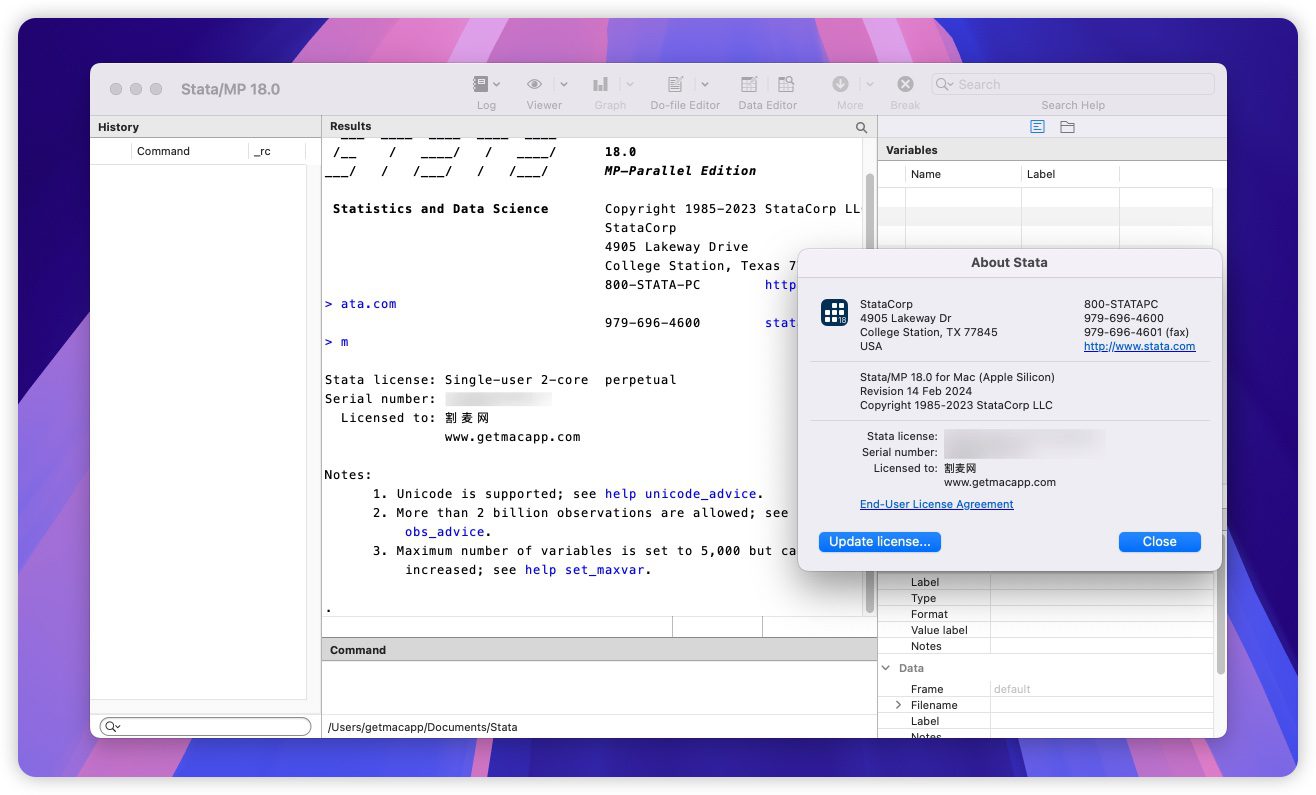Viewport: 1316px width, 795px height.
Task: Select the Value label property row
Action: click(x=1046, y=630)
